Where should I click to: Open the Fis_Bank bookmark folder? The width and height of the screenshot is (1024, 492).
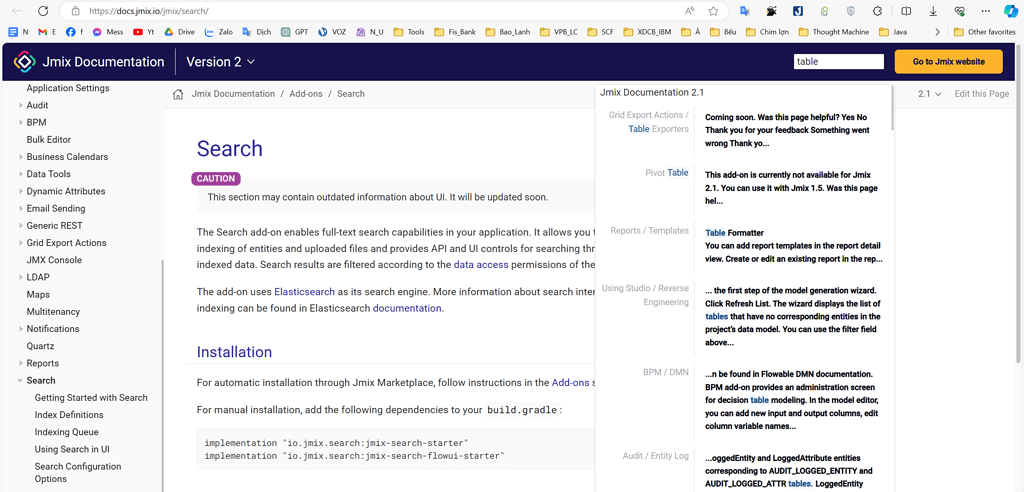click(455, 31)
